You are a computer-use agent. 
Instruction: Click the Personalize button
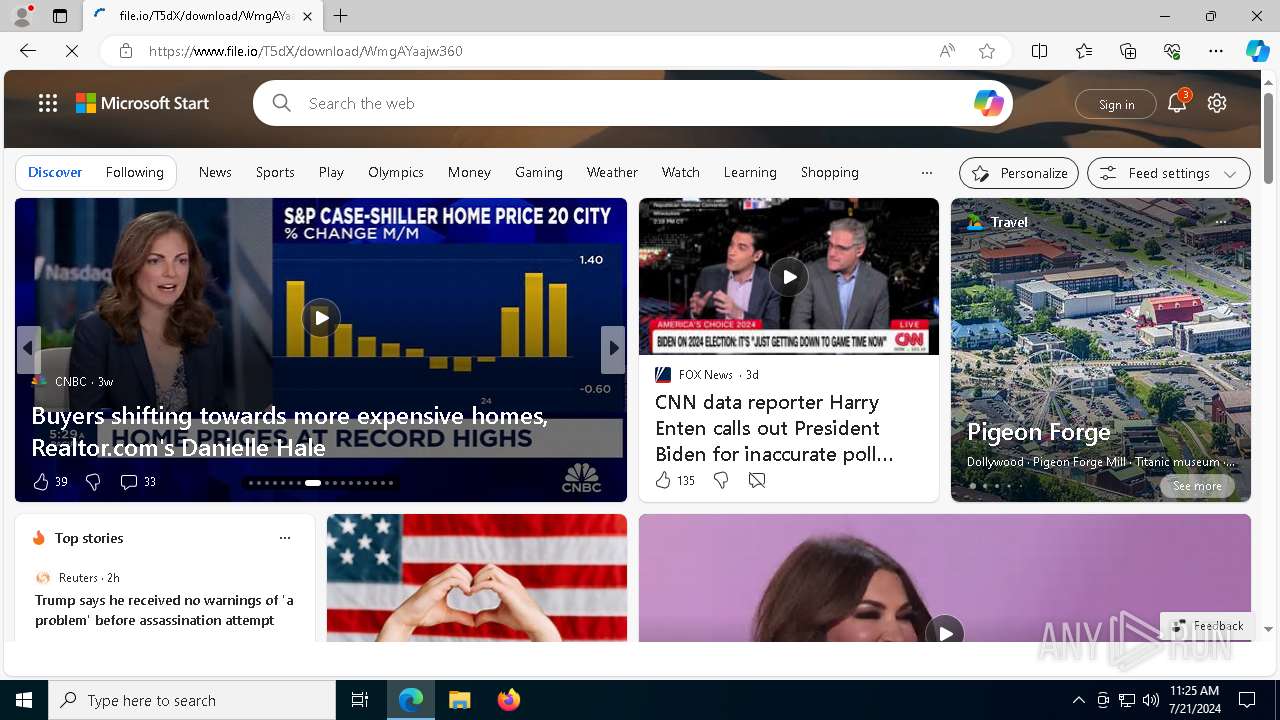(1019, 173)
